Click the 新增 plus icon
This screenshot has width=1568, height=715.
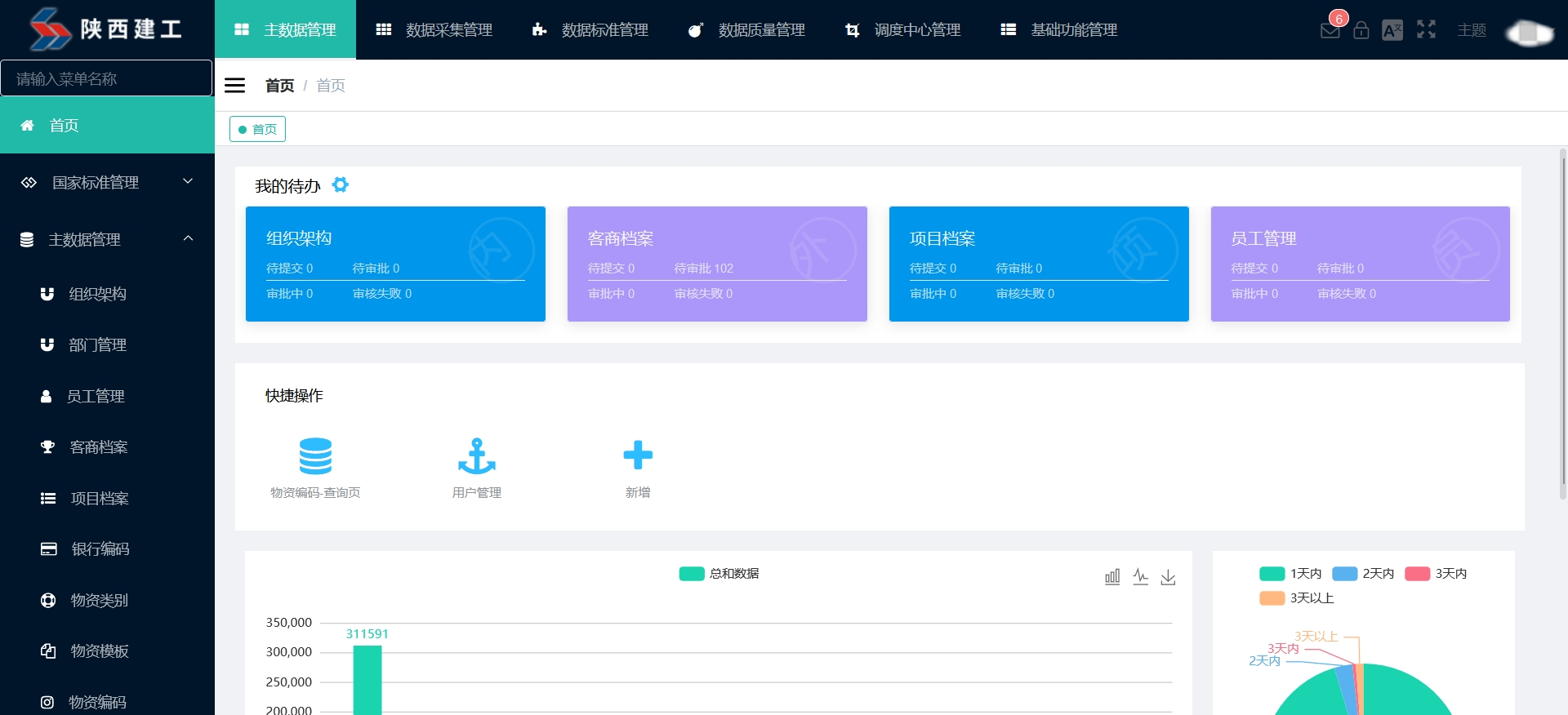click(x=638, y=455)
